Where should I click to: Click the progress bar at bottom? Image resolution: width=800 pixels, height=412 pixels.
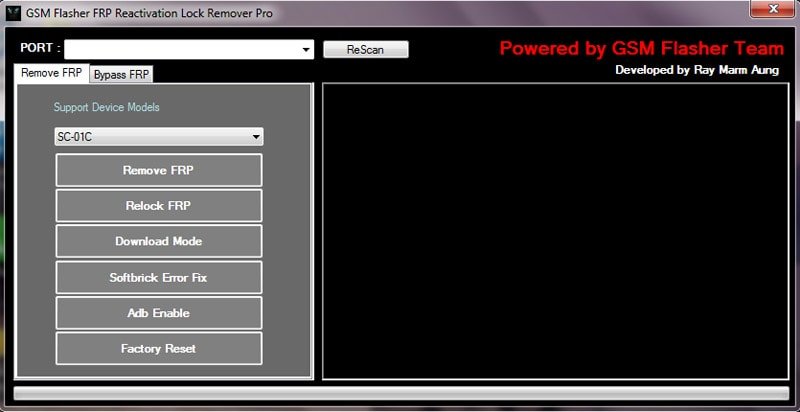[401, 393]
